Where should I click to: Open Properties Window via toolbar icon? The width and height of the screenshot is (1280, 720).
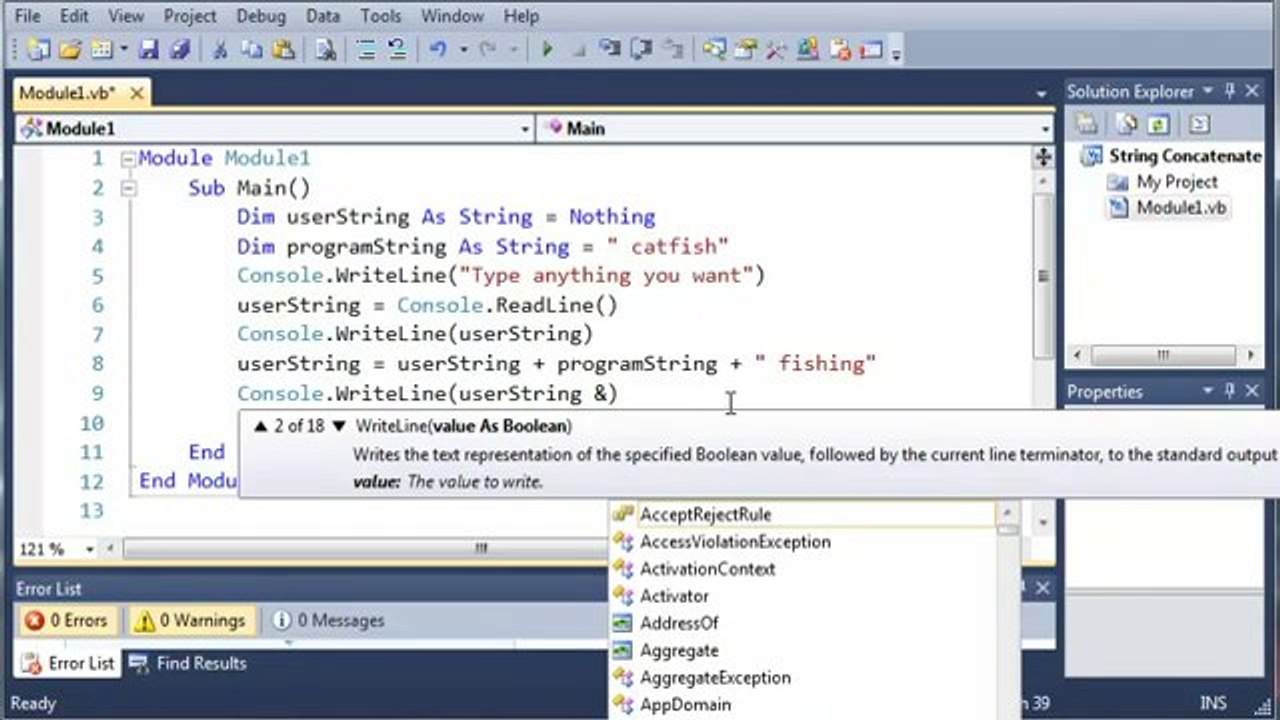[x=747, y=49]
